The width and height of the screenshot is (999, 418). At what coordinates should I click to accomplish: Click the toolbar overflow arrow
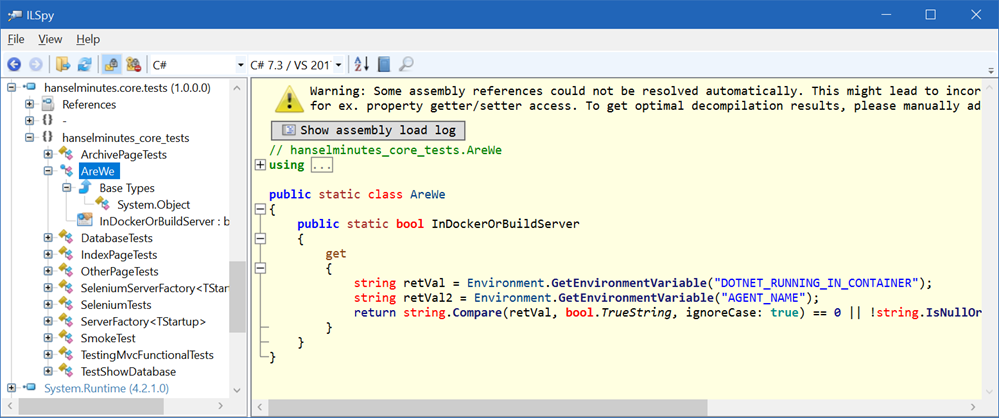point(991,70)
